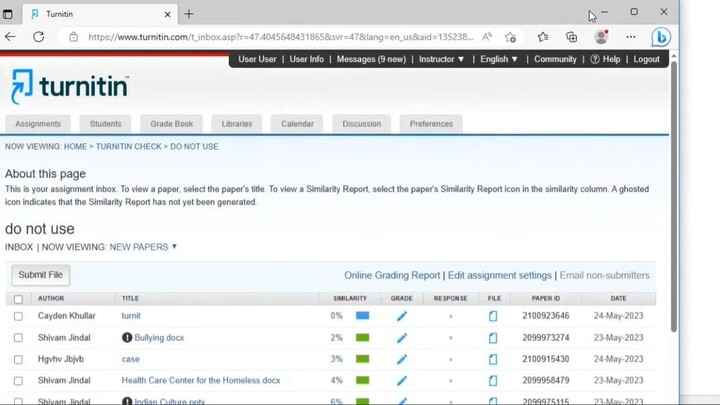Open the browser tab actions icon

(8, 14)
